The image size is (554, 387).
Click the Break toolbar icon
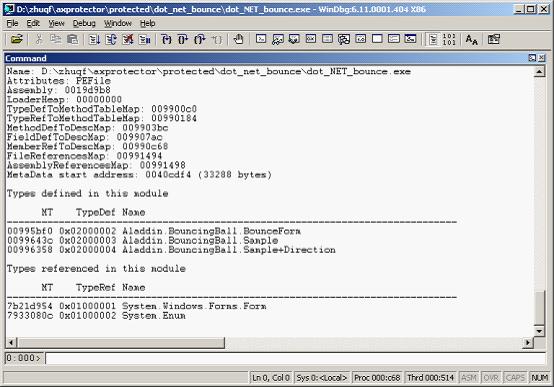click(x=145, y=39)
